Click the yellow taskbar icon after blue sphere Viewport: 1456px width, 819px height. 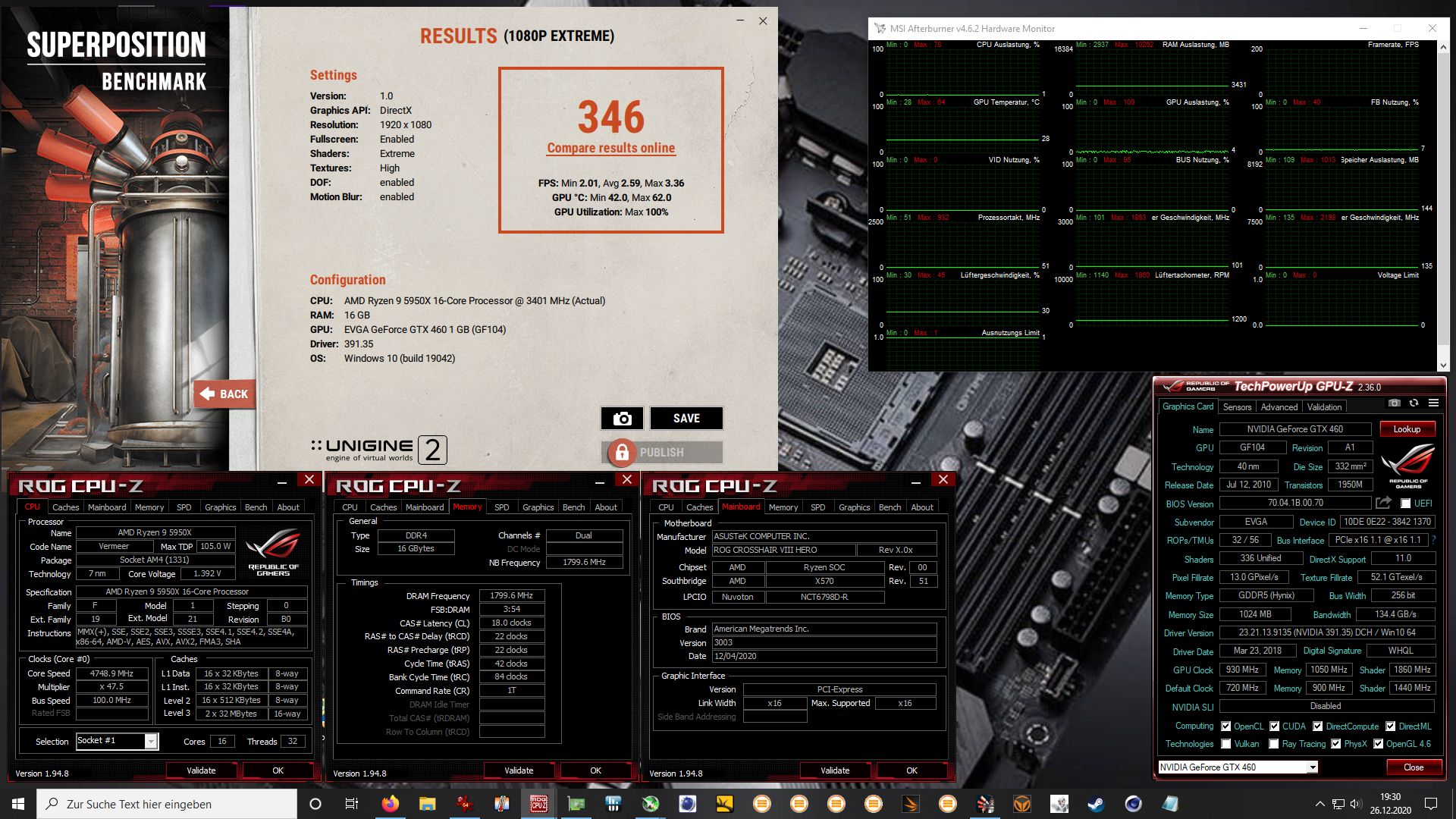[x=724, y=804]
